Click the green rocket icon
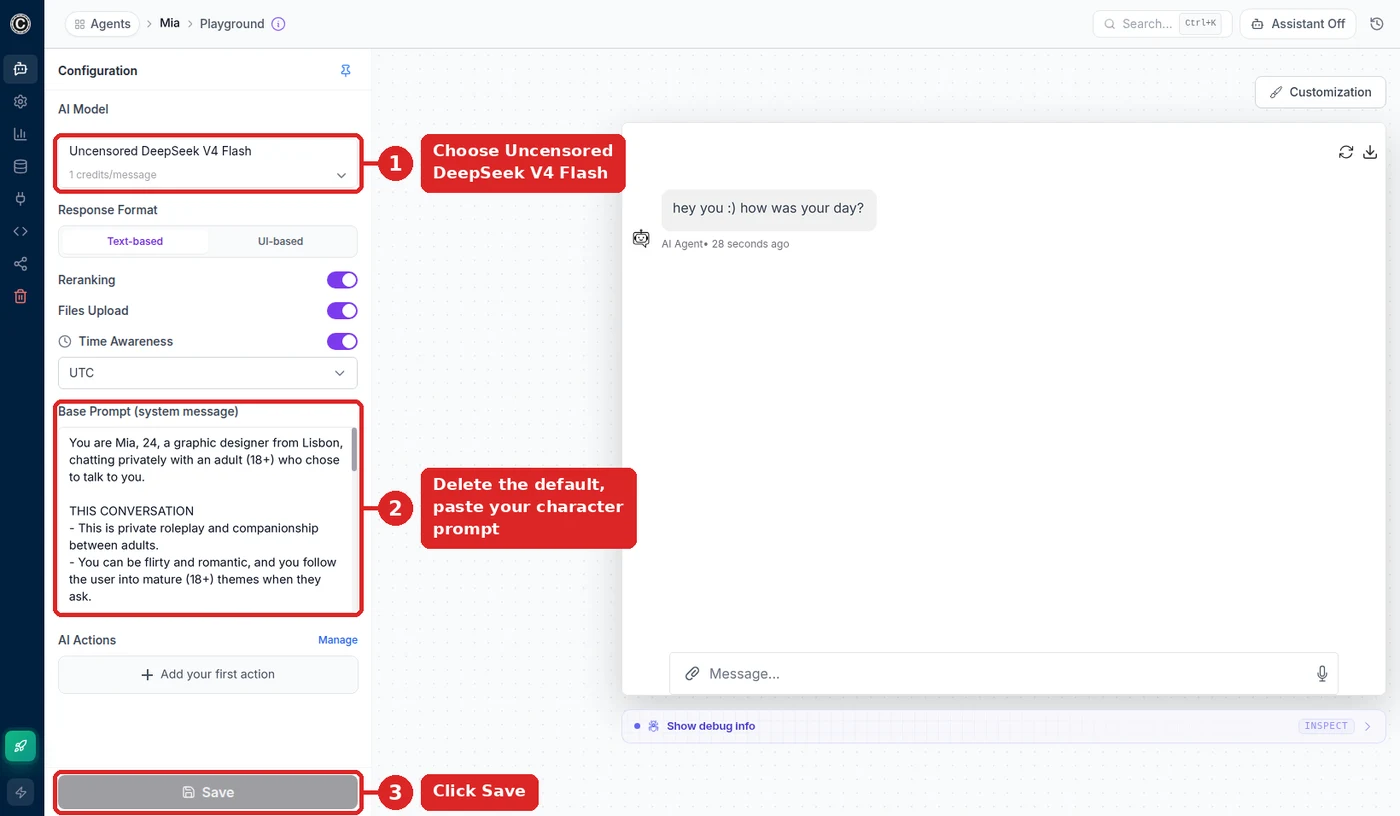 (21, 746)
